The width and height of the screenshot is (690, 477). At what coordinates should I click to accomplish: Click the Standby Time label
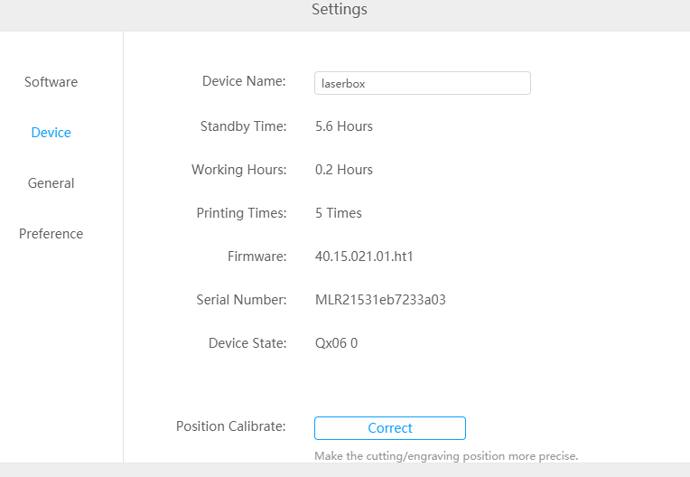pyautogui.click(x=243, y=126)
